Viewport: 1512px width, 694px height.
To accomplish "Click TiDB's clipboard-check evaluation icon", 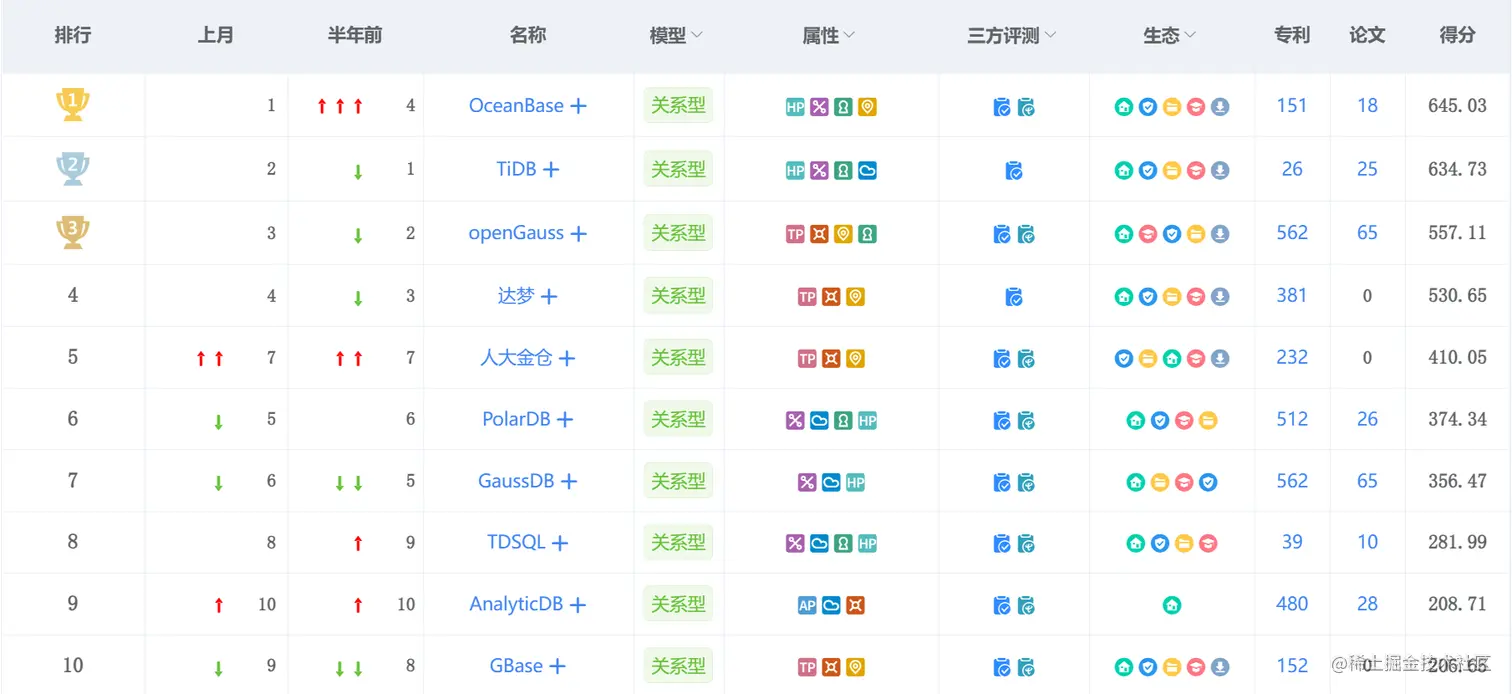I will click(1014, 171).
